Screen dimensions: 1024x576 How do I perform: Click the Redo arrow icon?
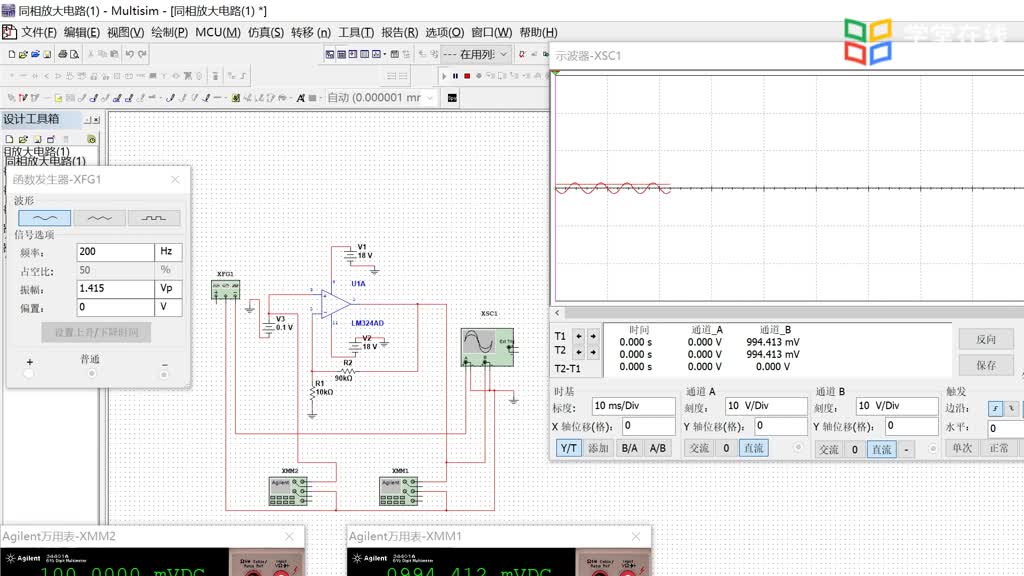pyautogui.click(x=142, y=54)
